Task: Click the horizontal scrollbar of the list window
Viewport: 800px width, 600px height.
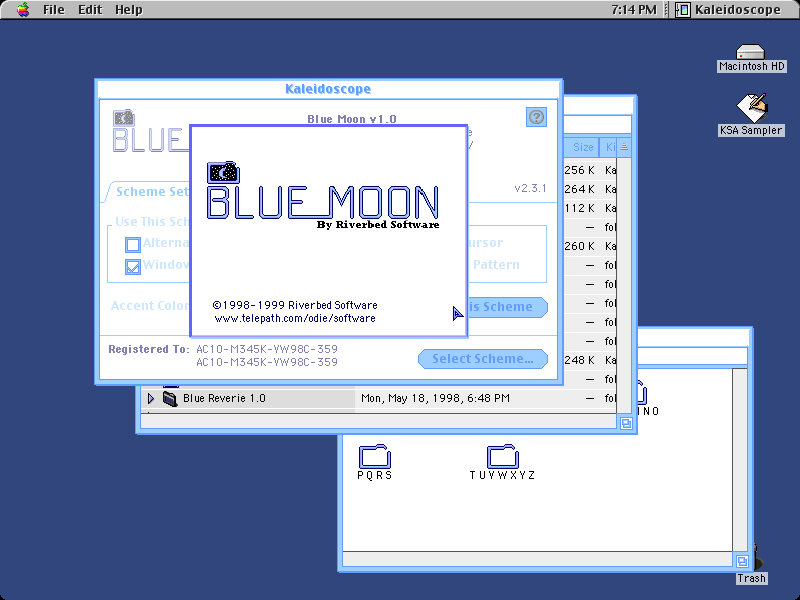Action: (379, 421)
